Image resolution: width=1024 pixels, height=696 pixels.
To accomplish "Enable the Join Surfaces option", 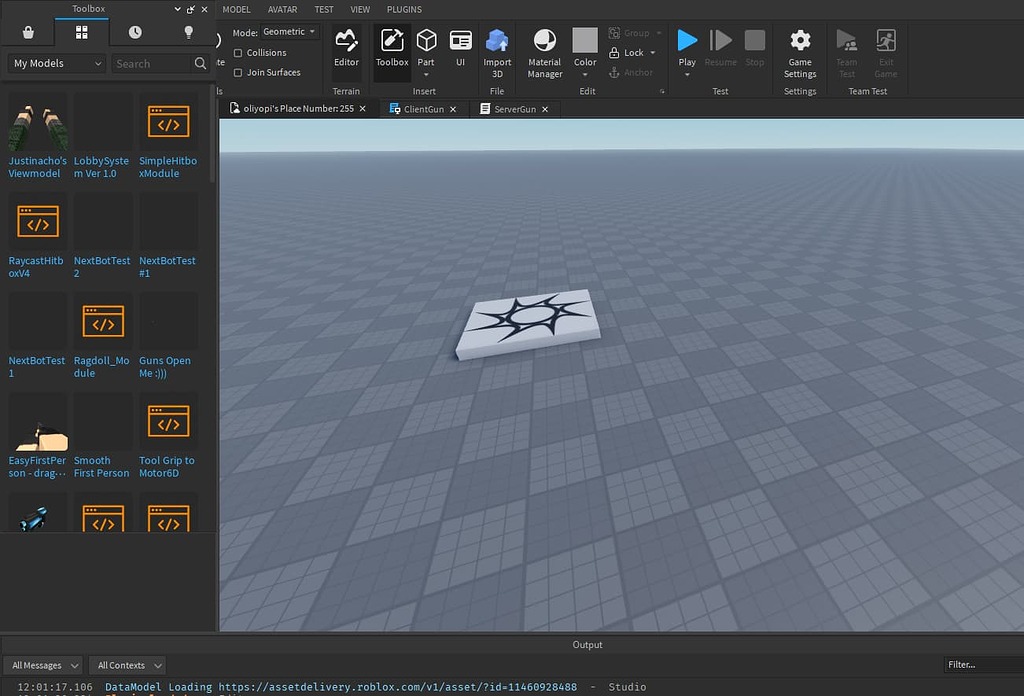I will tap(239, 72).
